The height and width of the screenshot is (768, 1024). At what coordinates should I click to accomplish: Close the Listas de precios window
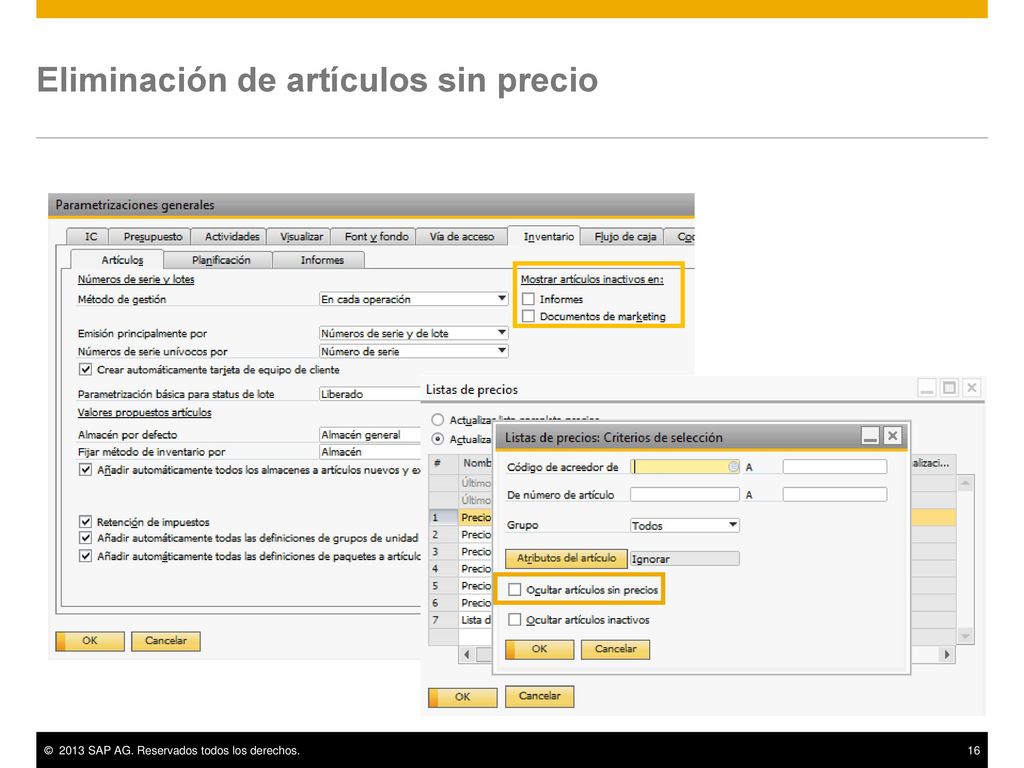972,388
